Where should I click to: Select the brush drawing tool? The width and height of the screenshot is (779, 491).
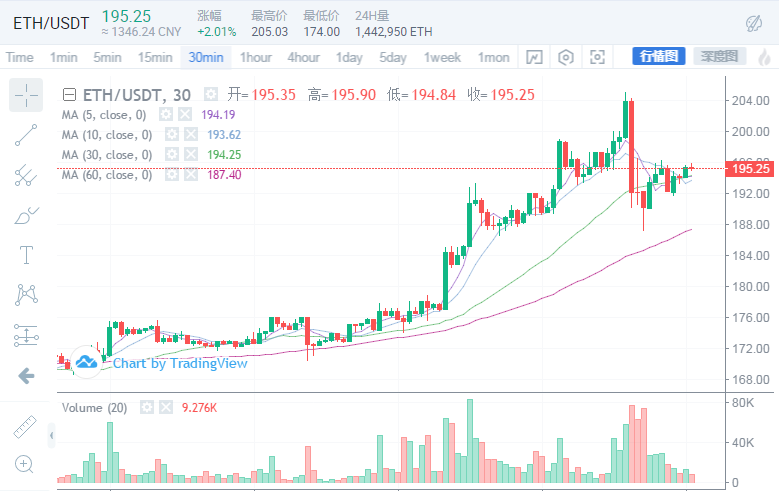click(x=26, y=215)
